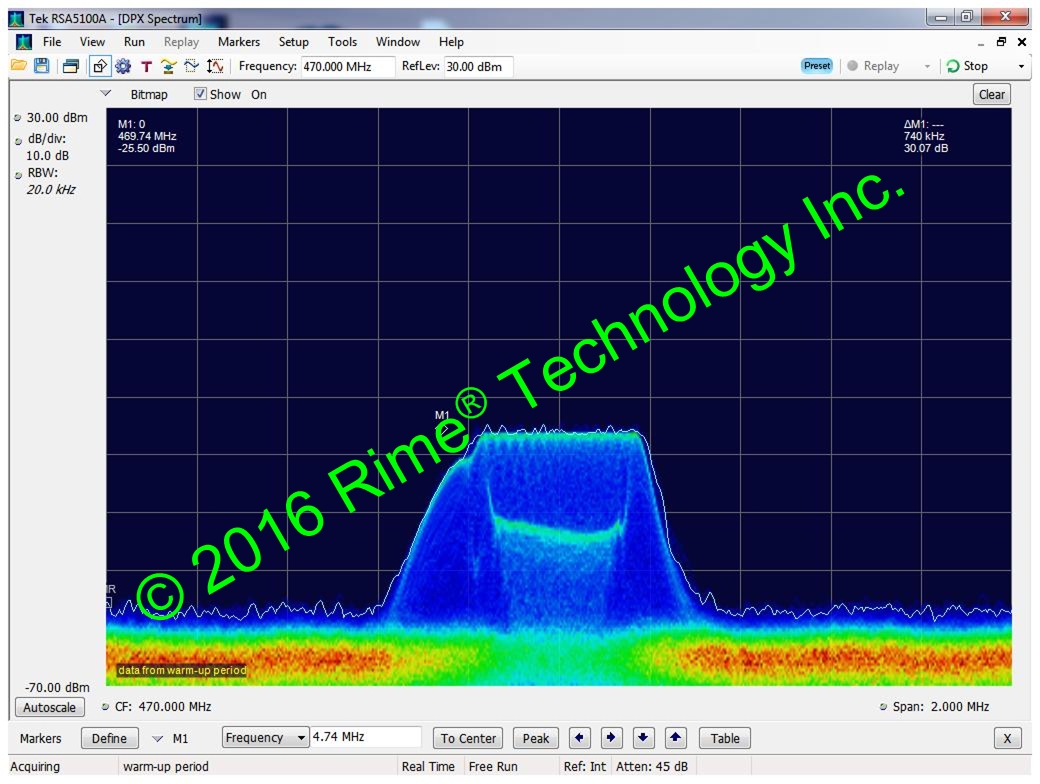Click the red T Trigger icon
Screen dimensions: 1040x784
point(147,66)
